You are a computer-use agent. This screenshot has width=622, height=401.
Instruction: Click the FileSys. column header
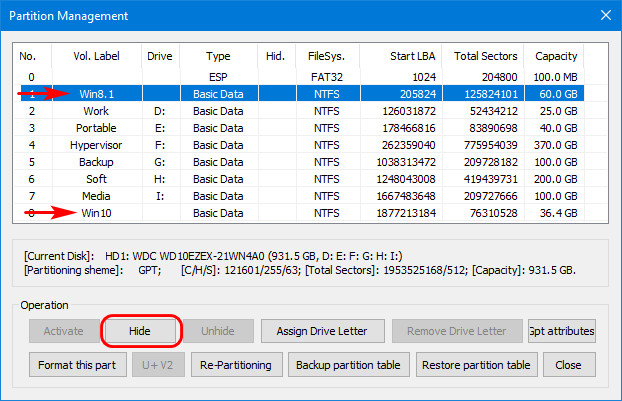pyautogui.click(x=326, y=56)
